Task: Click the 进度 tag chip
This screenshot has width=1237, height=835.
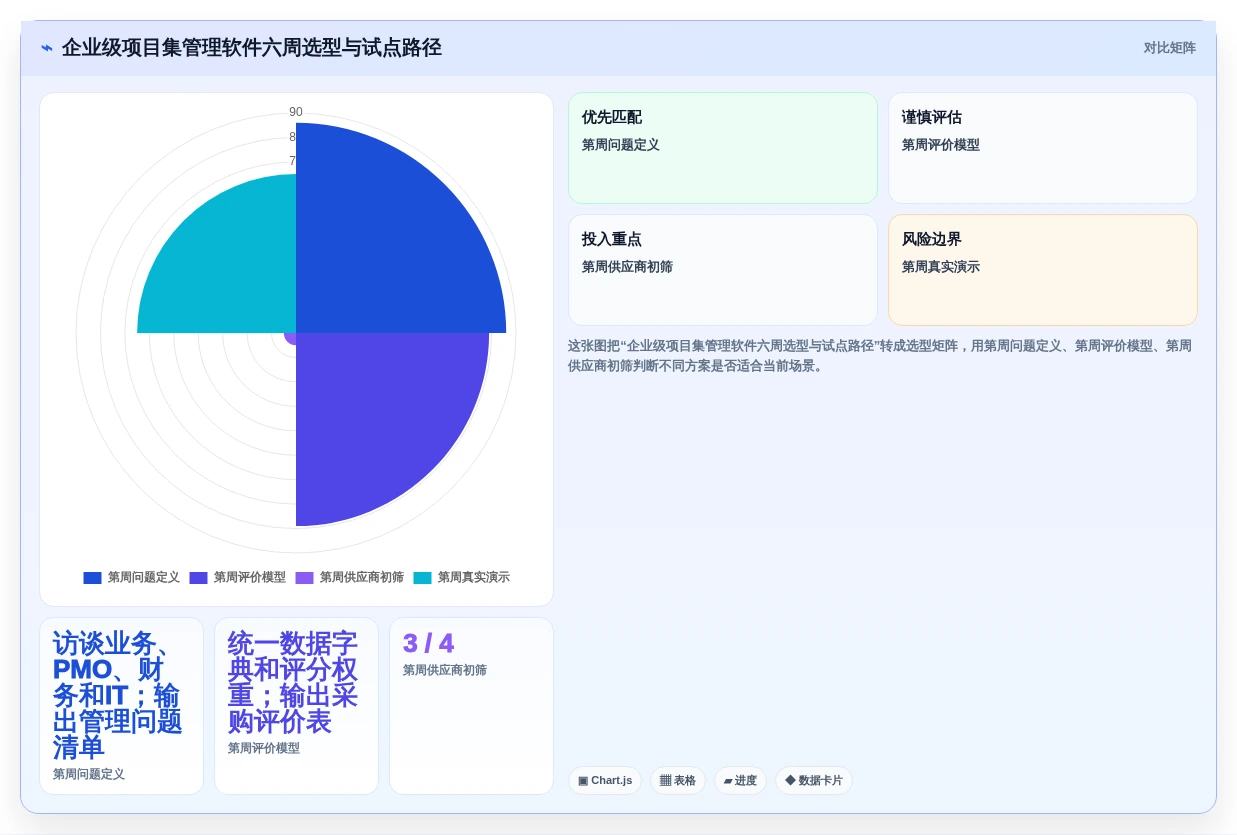Action: (740, 781)
